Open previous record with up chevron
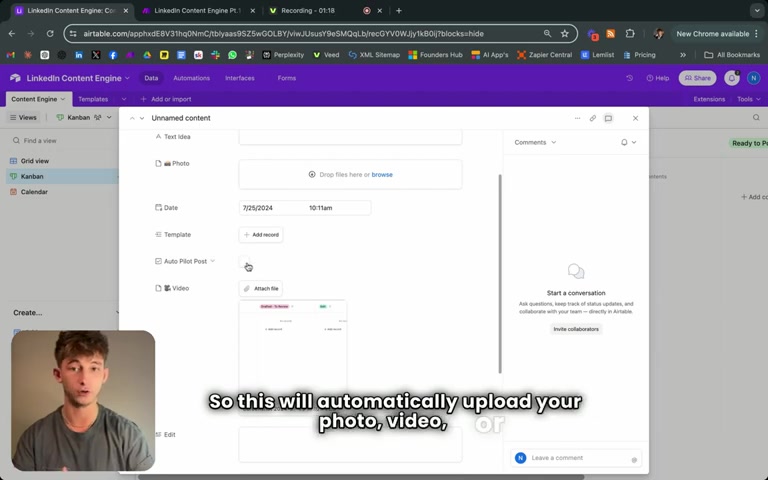 pyautogui.click(x=132, y=119)
